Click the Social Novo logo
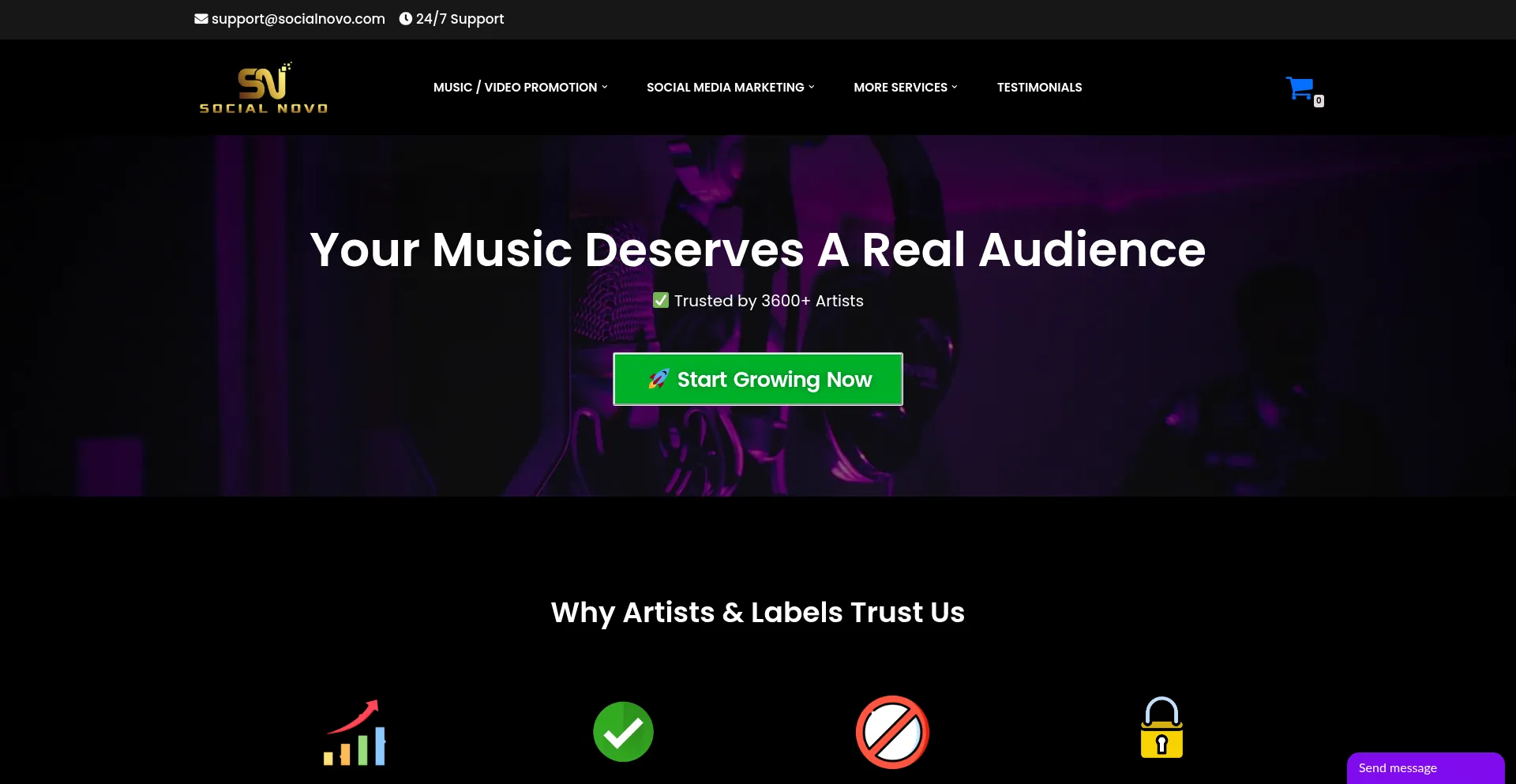The width and height of the screenshot is (1516, 784). pyautogui.click(x=264, y=88)
